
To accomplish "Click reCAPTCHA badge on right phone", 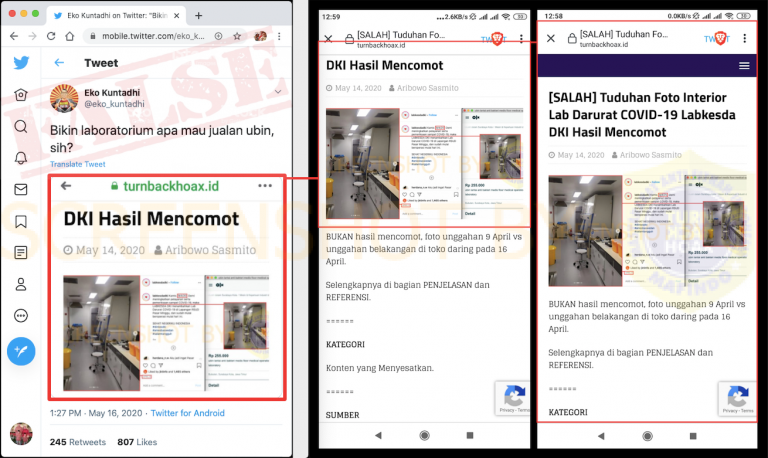I will [x=737, y=399].
